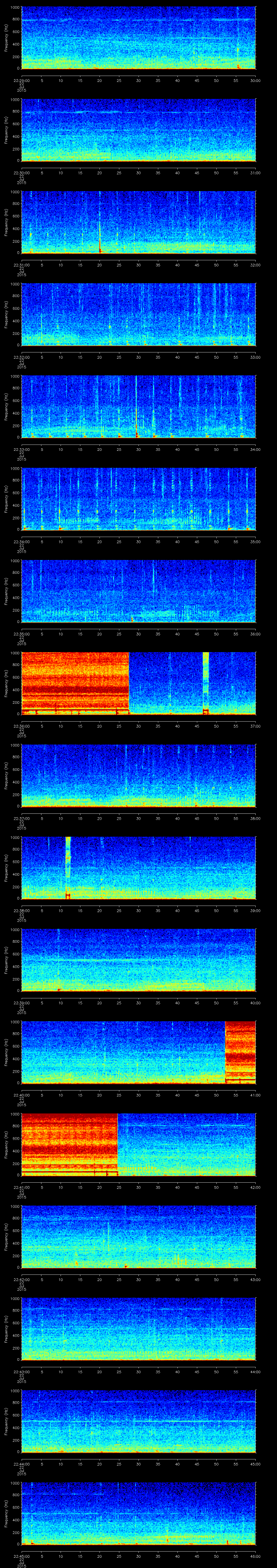Click the 22:35:00 start time label
277x1568 pixels.
coord(21,634)
